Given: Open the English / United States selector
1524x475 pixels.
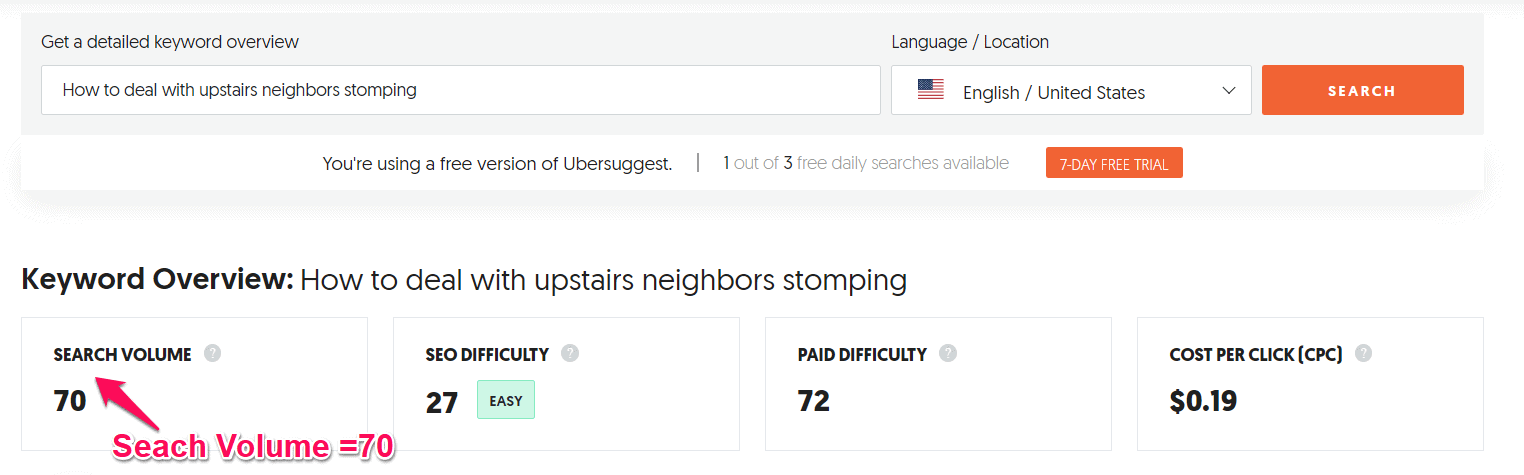Looking at the screenshot, I should (1071, 90).
